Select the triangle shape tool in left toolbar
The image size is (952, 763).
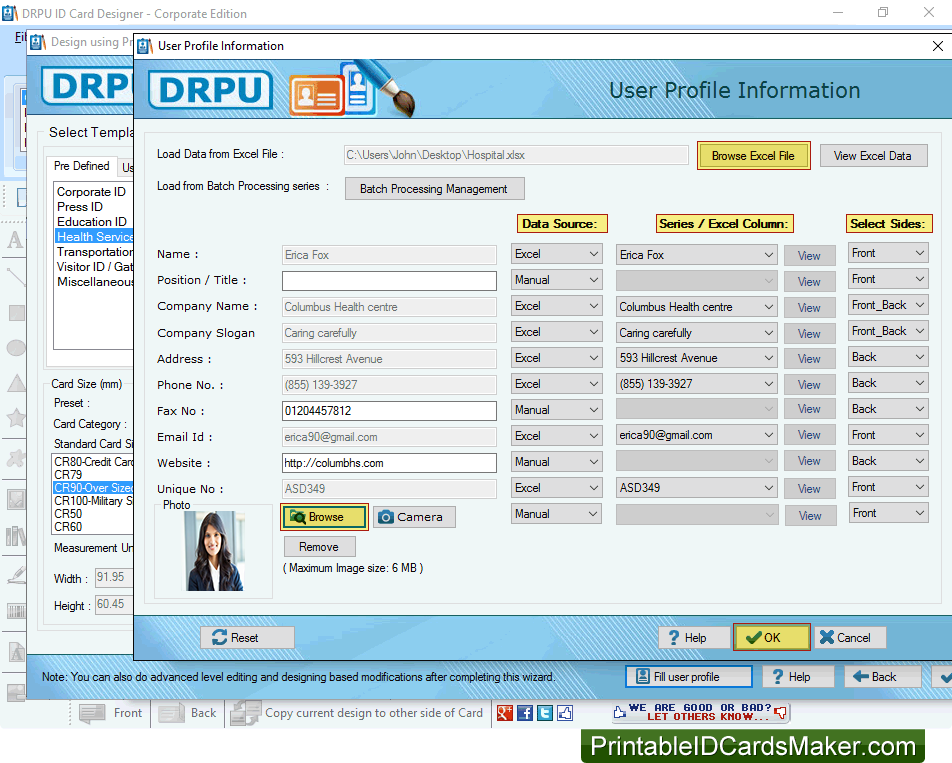(16, 383)
